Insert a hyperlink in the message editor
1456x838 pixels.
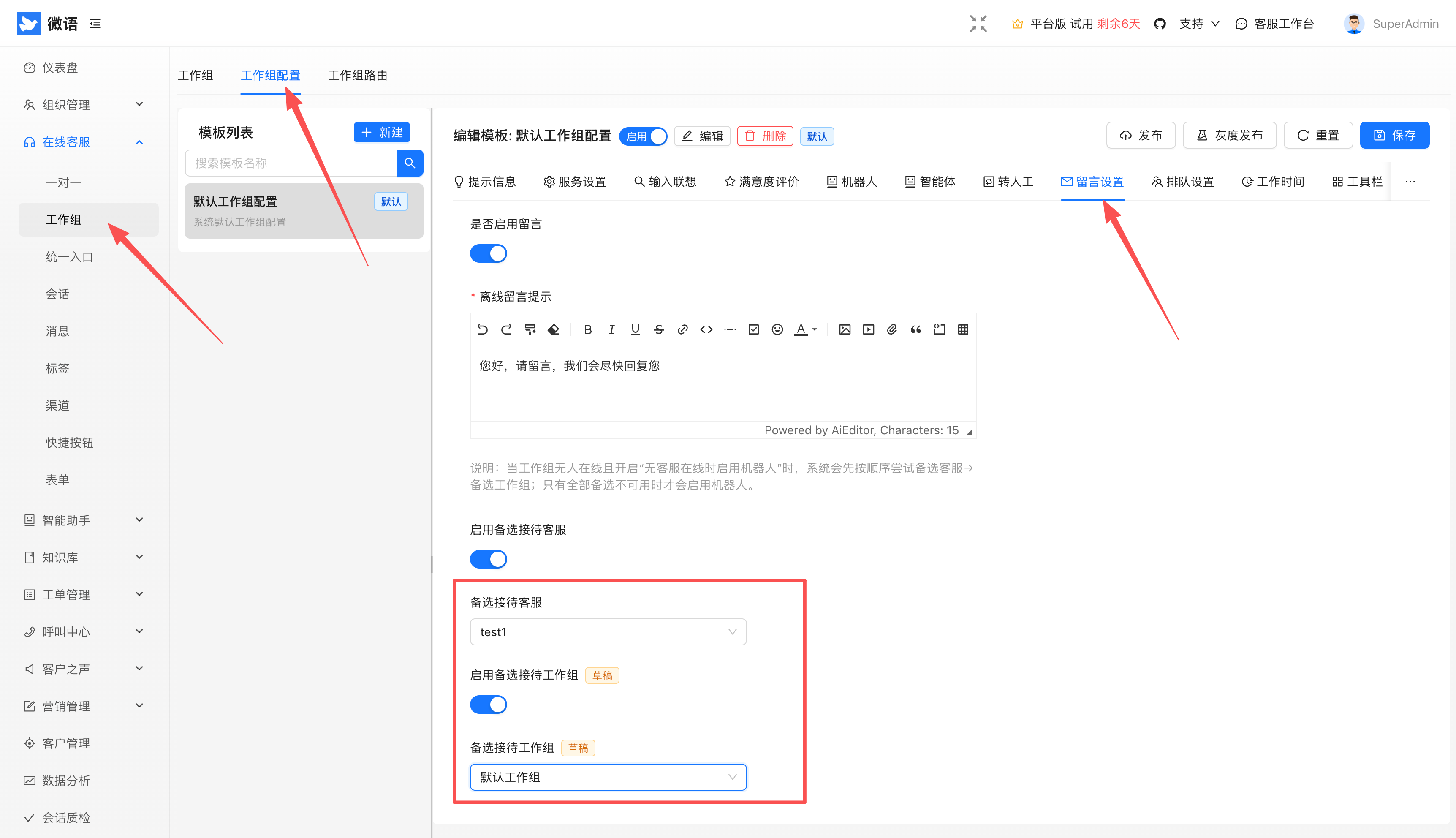point(682,329)
